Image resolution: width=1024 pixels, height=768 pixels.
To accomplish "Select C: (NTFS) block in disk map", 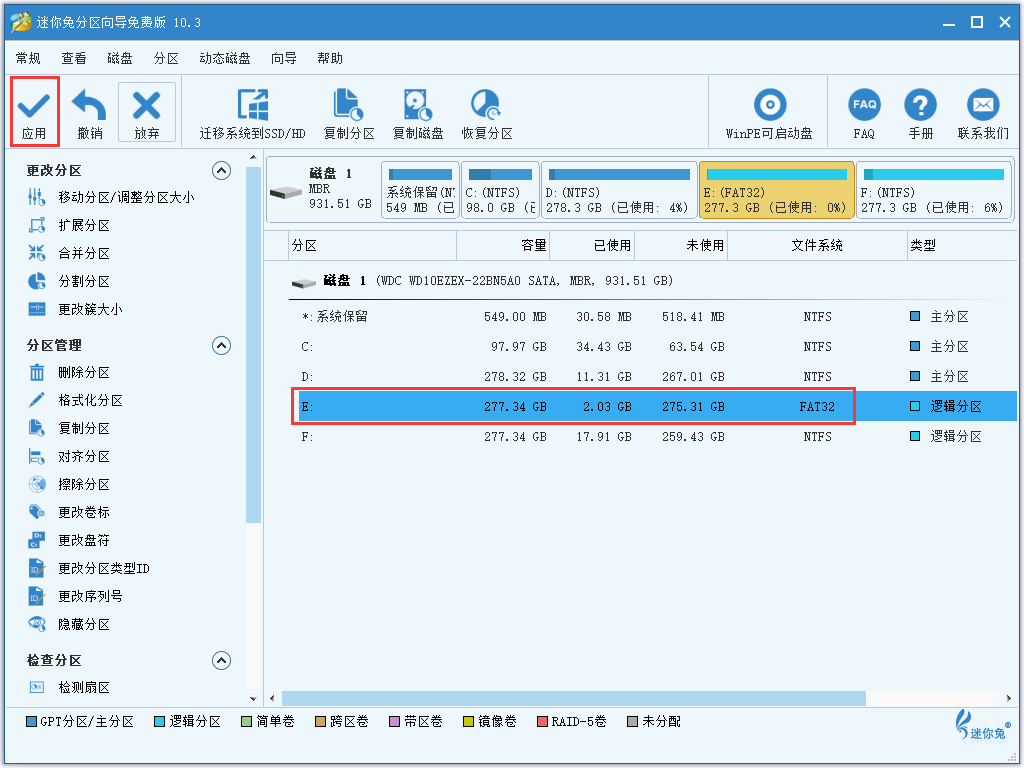I will point(500,191).
